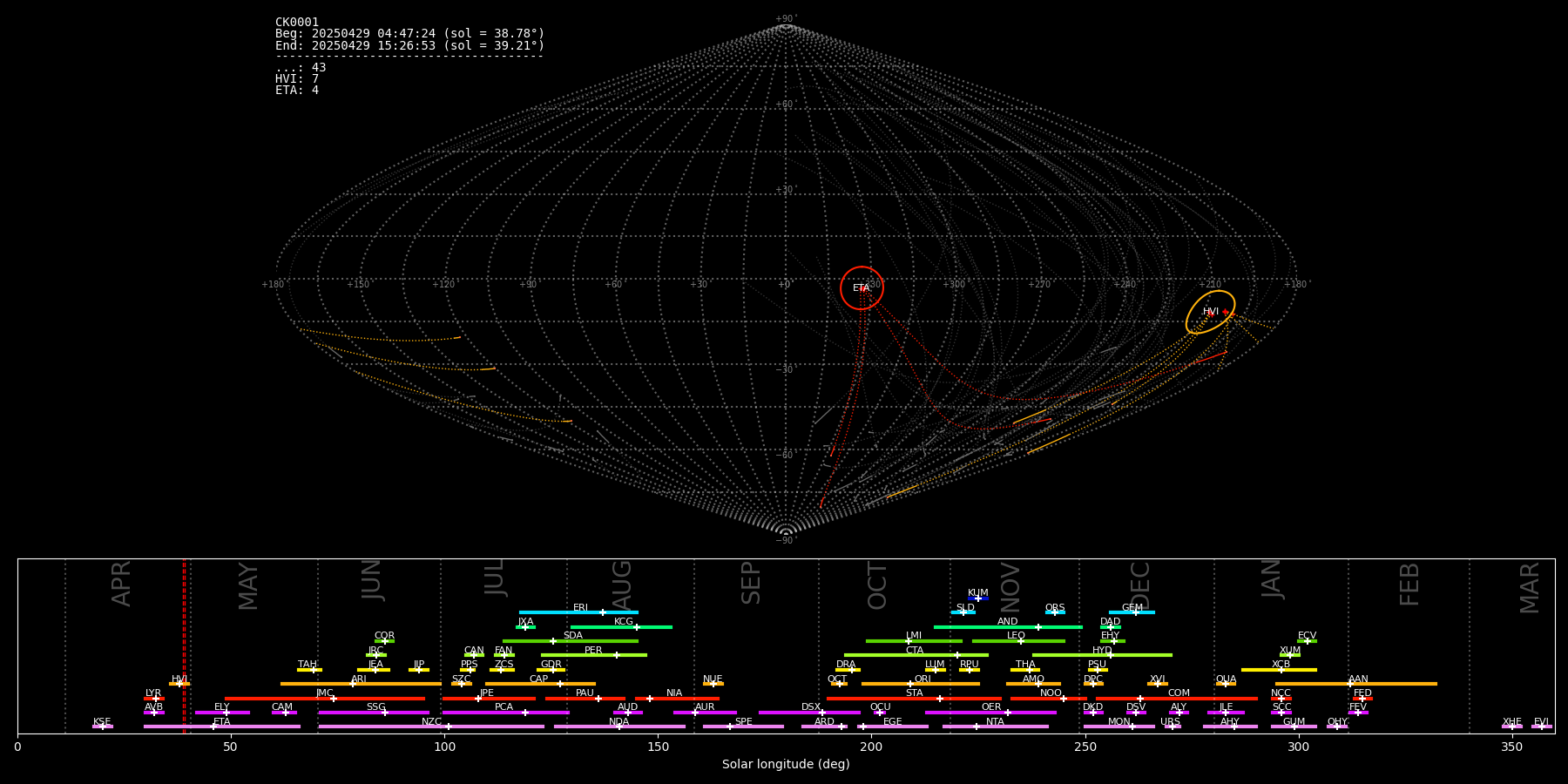Image resolution: width=1568 pixels, height=784 pixels.
Task: Select the MON shower bar
Action: 1119,727
